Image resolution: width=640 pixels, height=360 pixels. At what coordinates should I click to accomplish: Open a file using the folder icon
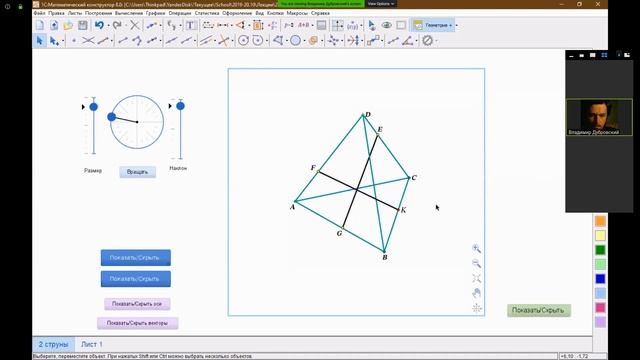point(68,25)
